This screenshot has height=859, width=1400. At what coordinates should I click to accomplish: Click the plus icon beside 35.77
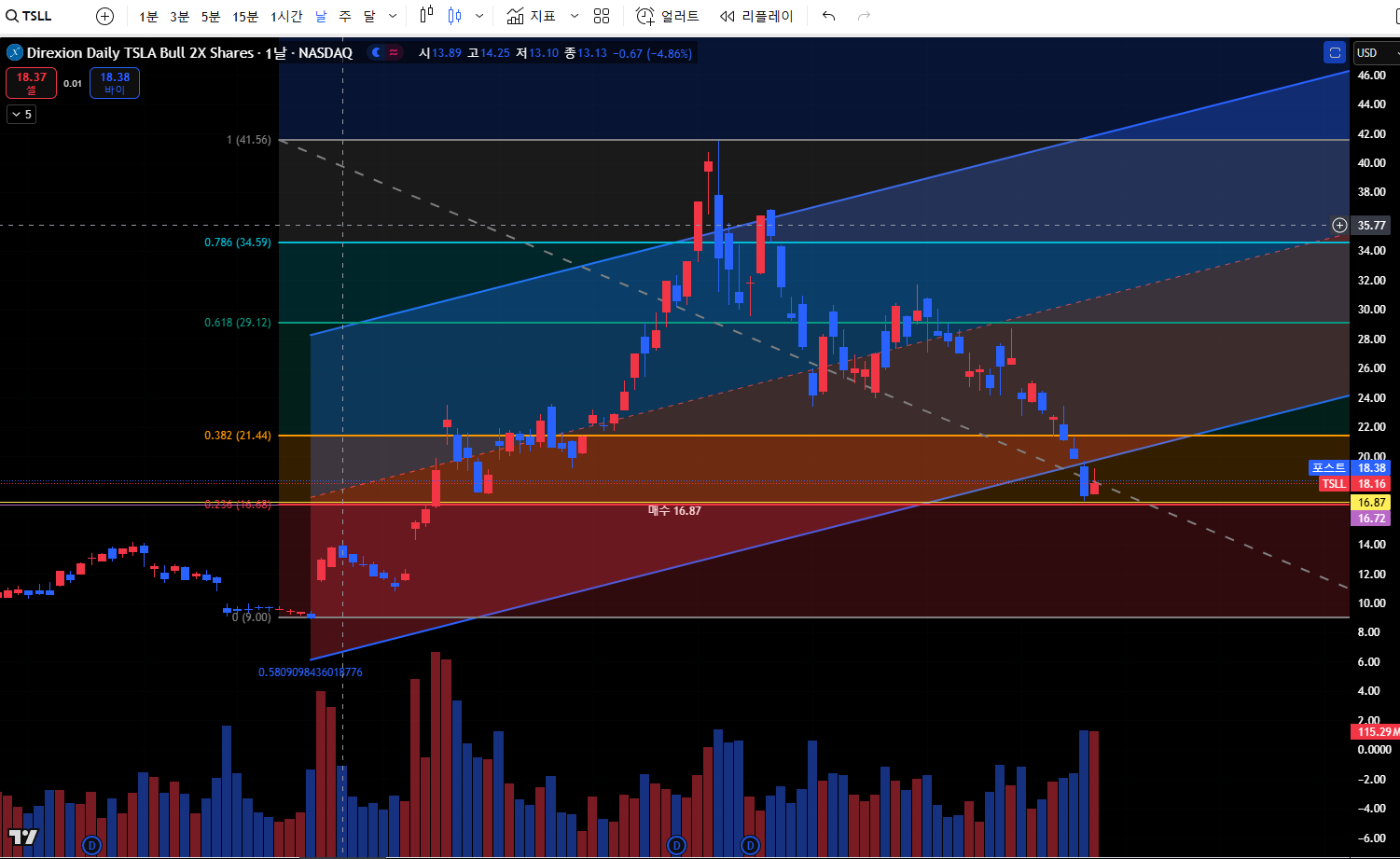point(1339,225)
